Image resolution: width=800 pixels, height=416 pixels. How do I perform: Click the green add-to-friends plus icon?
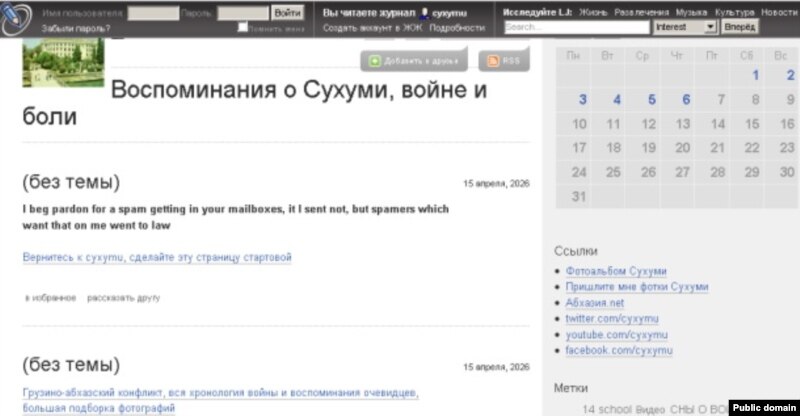[375, 62]
